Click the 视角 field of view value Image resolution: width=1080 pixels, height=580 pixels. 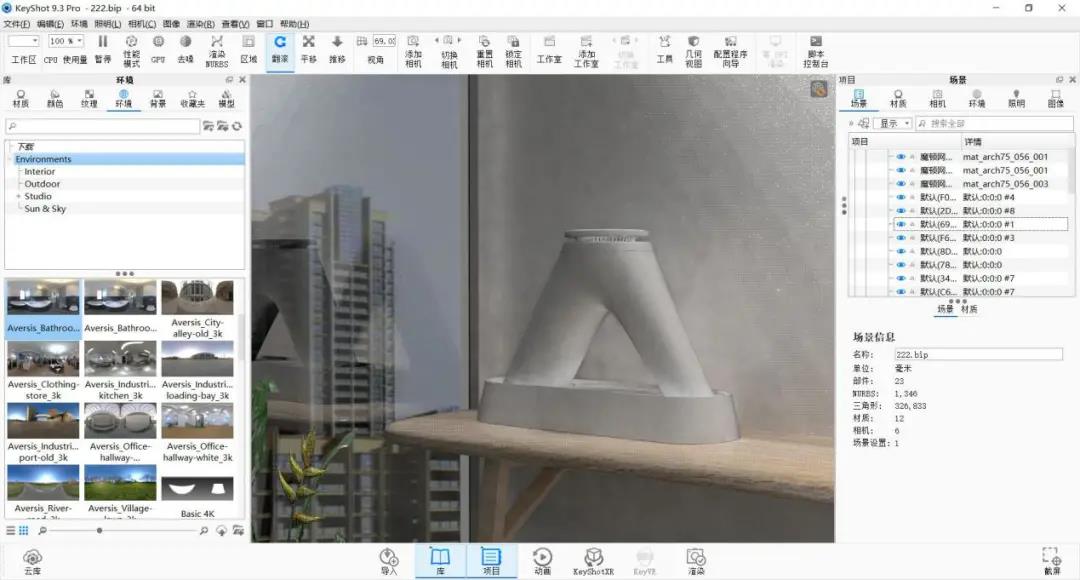(x=384, y=41)
